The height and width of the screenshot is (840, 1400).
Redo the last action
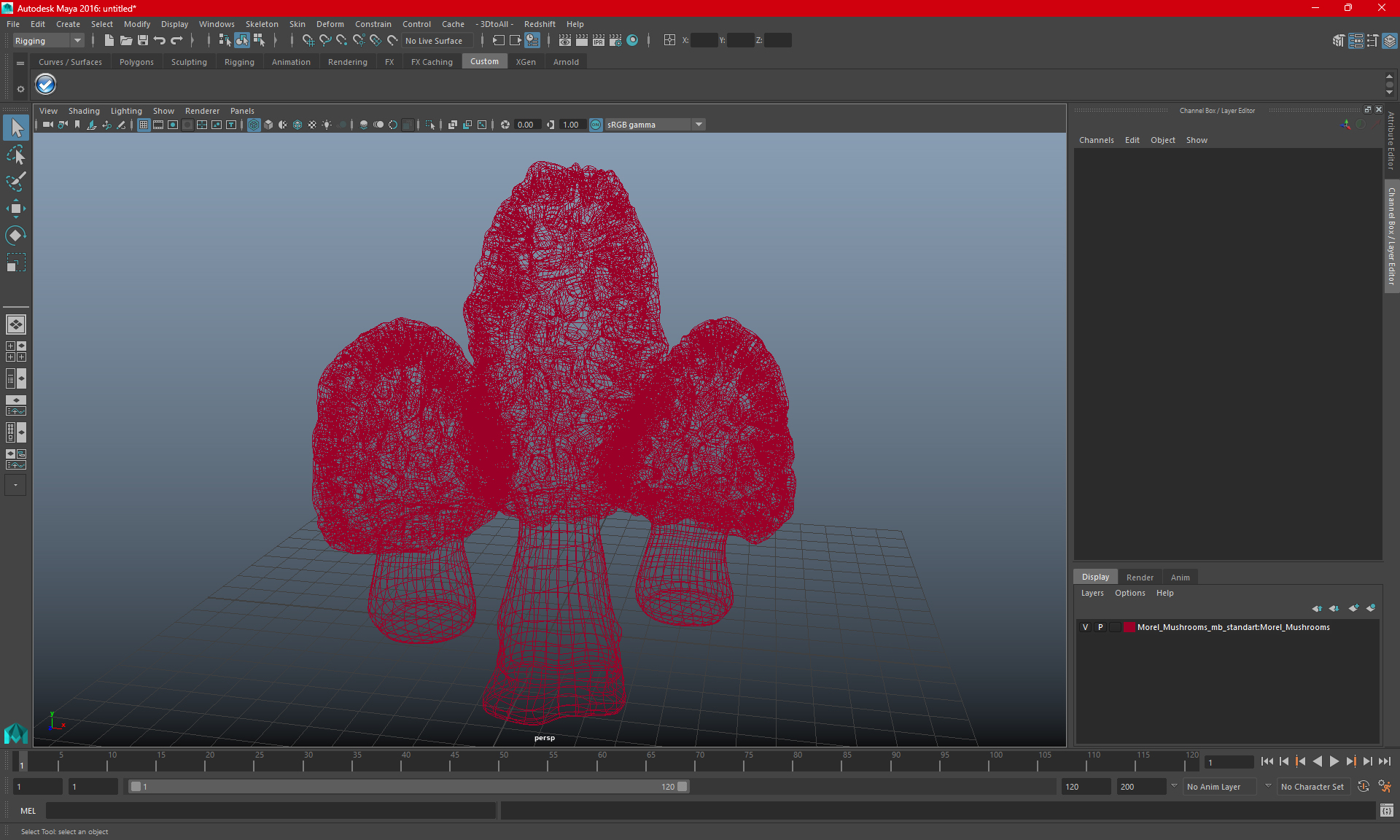[176, 41]
